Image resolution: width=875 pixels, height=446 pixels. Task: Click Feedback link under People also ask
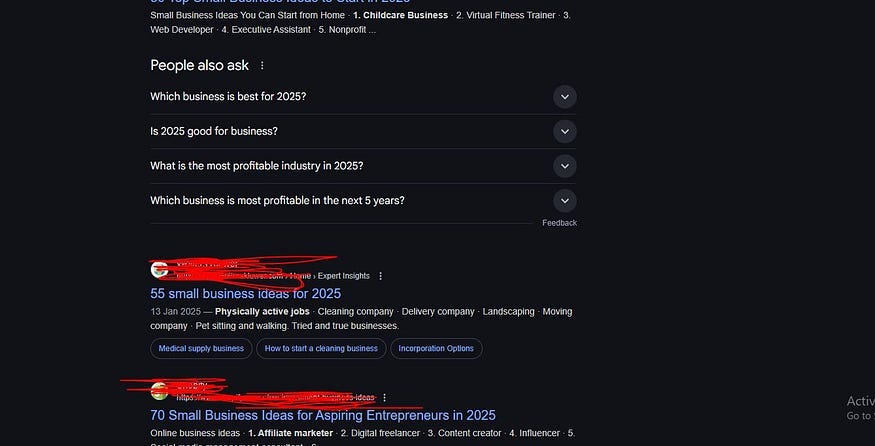[559, 223]
